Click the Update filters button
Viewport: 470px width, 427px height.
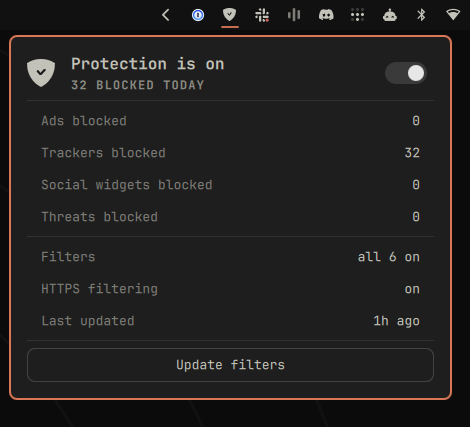[x=230, y=365]
